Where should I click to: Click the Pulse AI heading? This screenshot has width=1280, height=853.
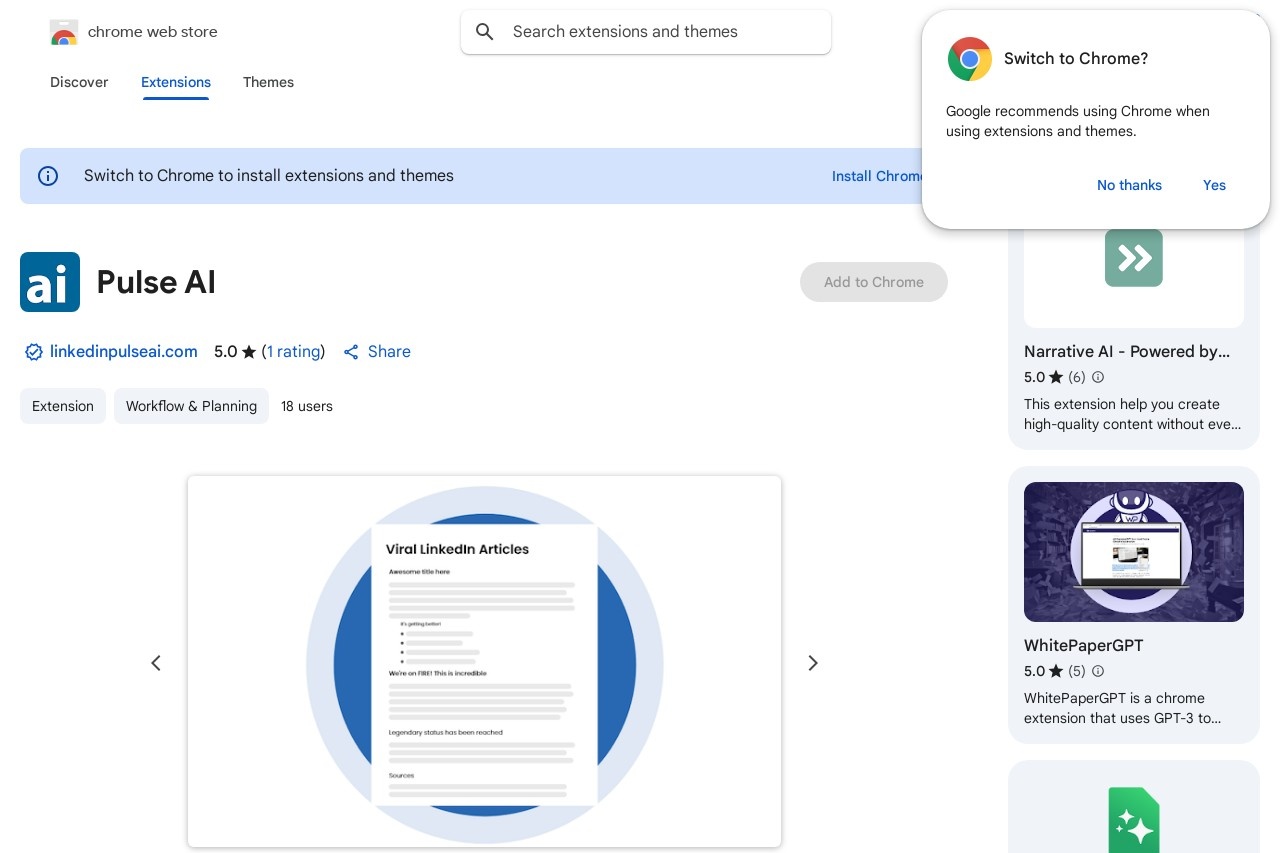156,282
